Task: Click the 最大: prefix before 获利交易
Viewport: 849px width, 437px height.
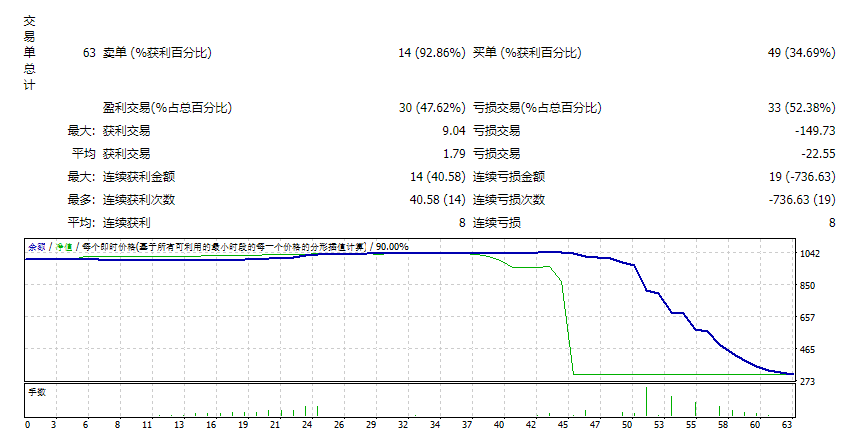Action: [x=82, y=131]
